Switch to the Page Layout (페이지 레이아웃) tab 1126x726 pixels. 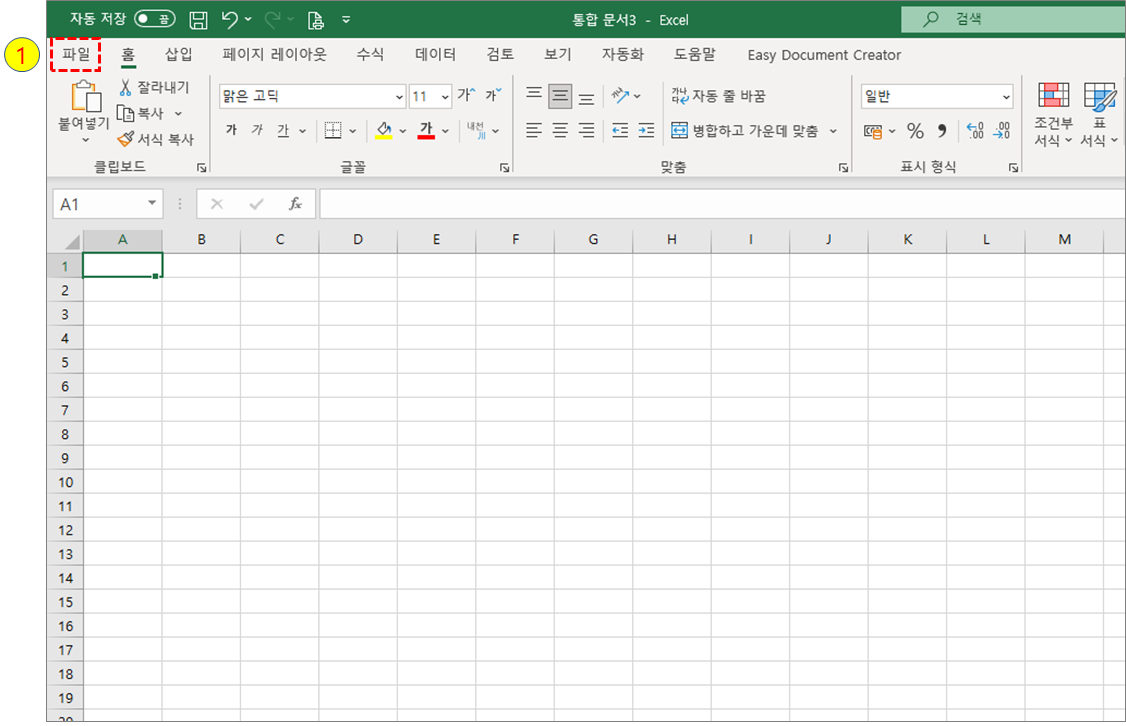pyautogui.click(x=274, y=55)
